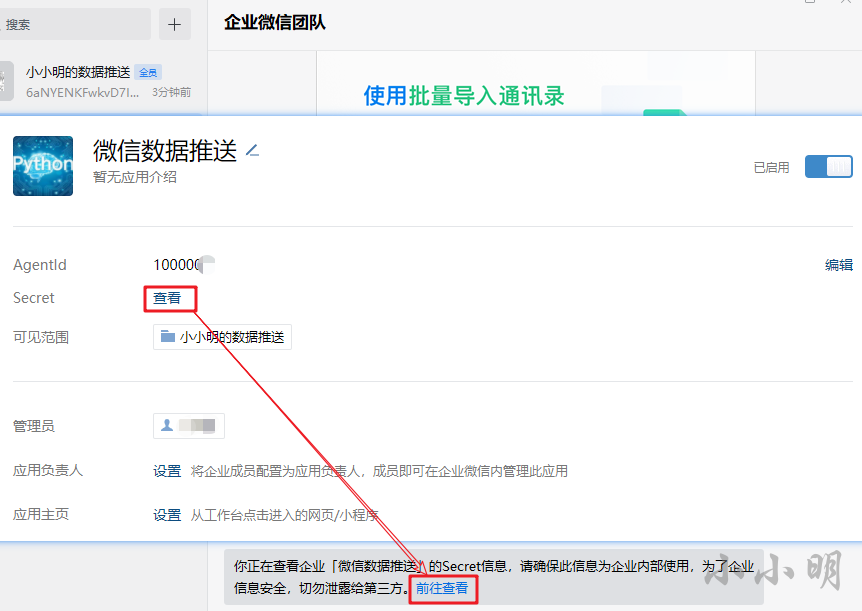Click the Secret info message bubble
The image size is (862, 611).
(494, 577)
